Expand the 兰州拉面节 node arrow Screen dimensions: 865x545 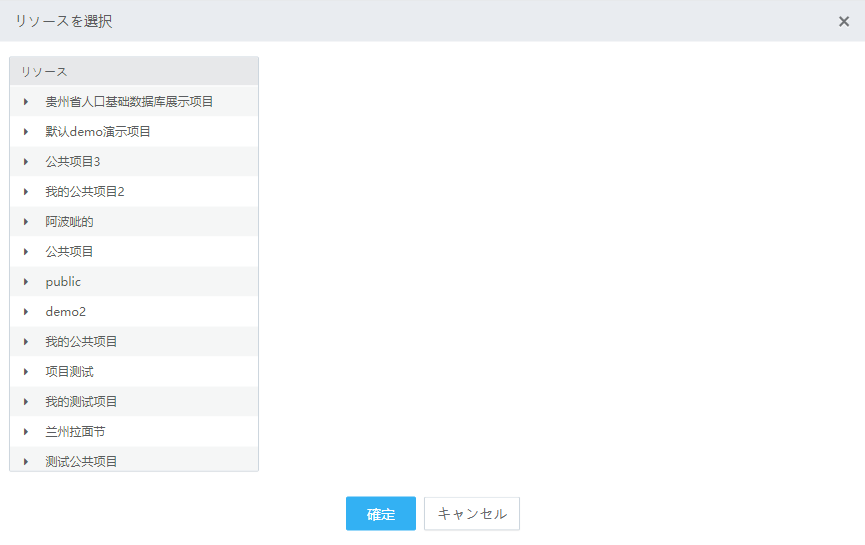click(26, 432)
